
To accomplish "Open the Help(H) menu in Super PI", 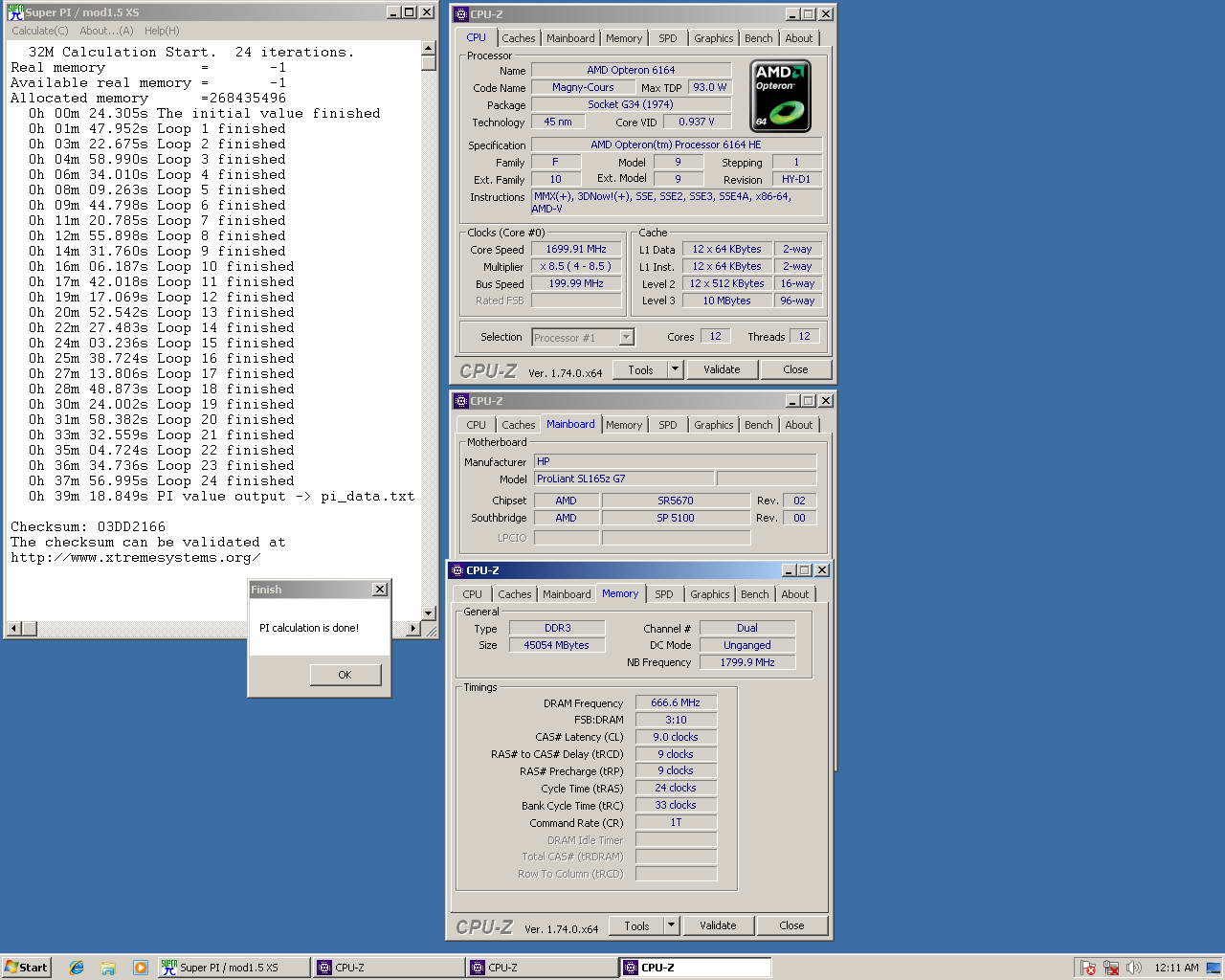I will coord(162,31).
